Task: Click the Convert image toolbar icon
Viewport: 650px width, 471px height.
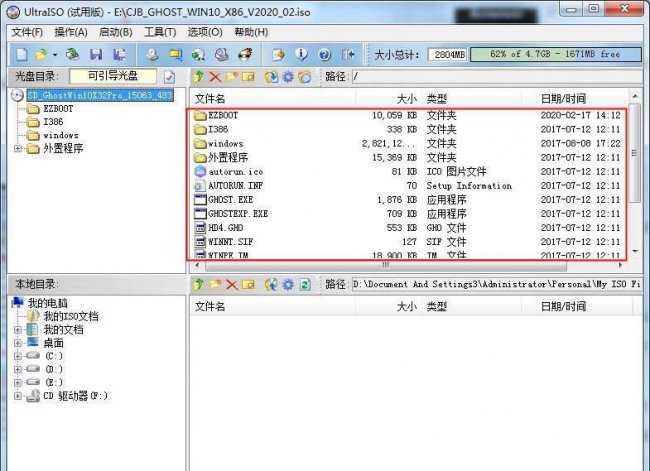Action: [x=198, y=54]
